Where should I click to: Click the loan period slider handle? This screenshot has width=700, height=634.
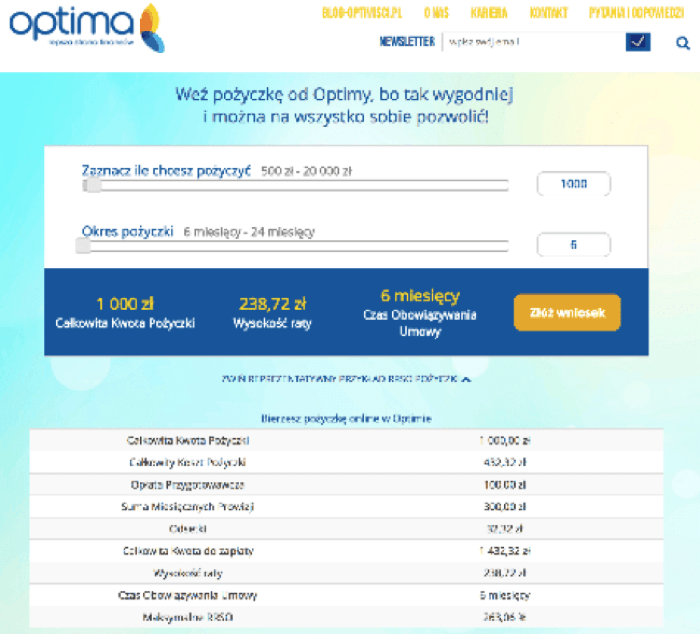tap(83, 246)
